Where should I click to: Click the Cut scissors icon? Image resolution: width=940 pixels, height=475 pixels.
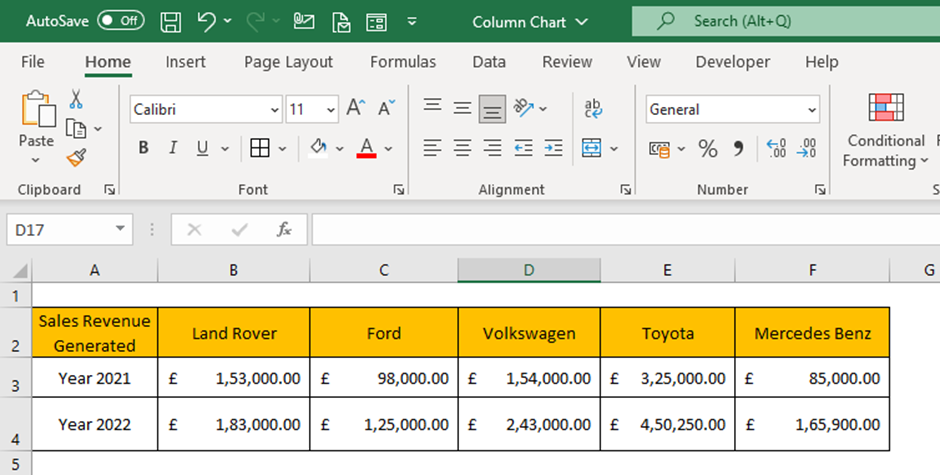76,99
